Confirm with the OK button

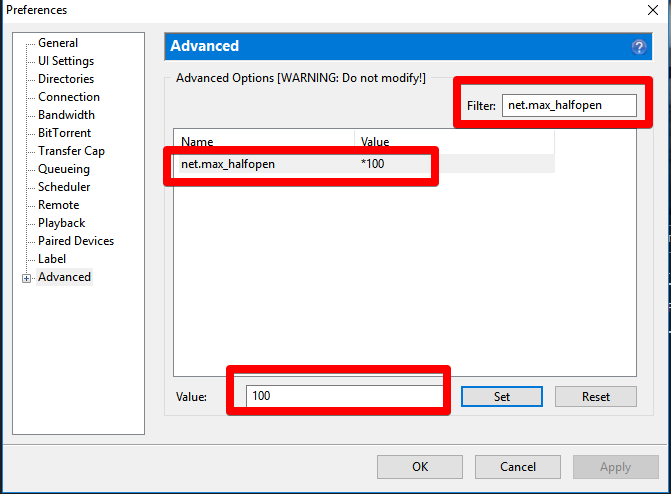(x=420, y=467)
